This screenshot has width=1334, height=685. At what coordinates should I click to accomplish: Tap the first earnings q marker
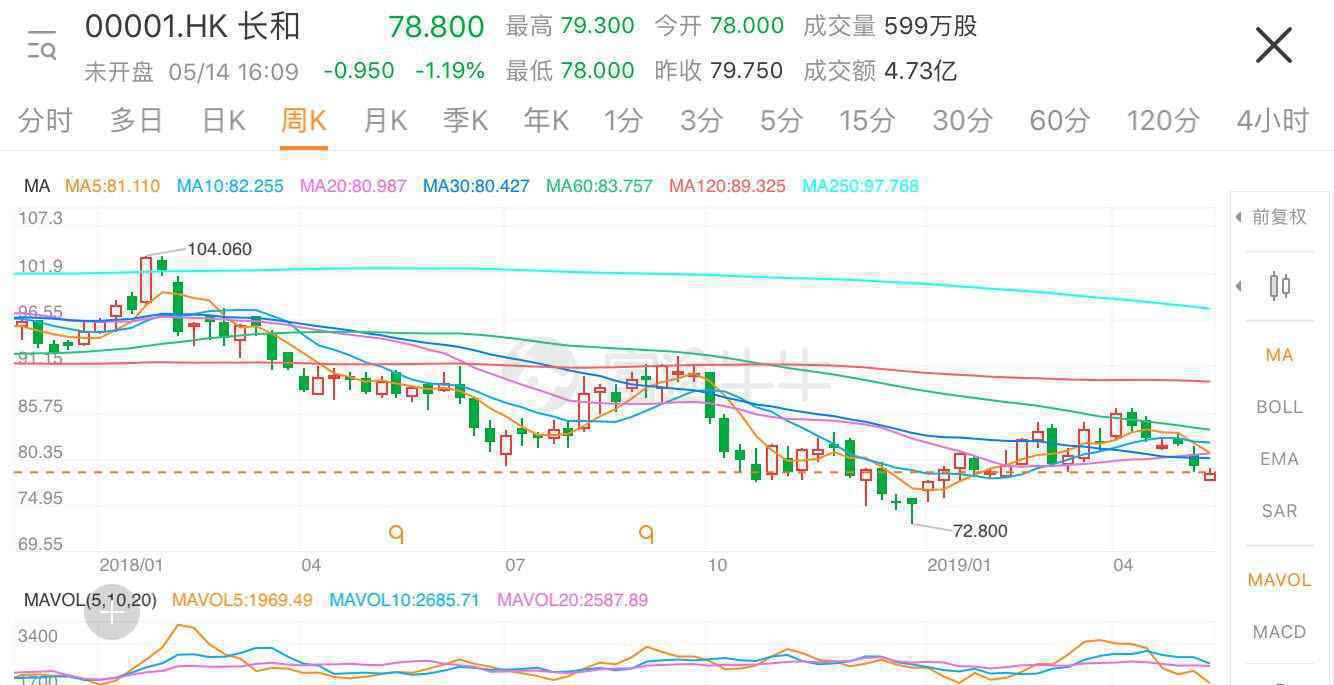click(x=396, y=534)
